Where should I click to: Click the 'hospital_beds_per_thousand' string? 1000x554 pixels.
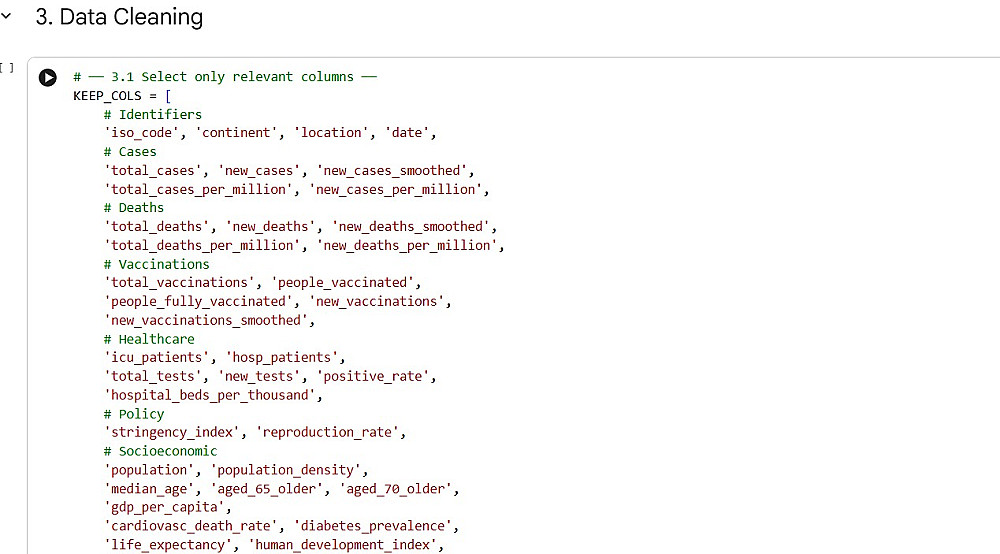click(x=210, y=395)
